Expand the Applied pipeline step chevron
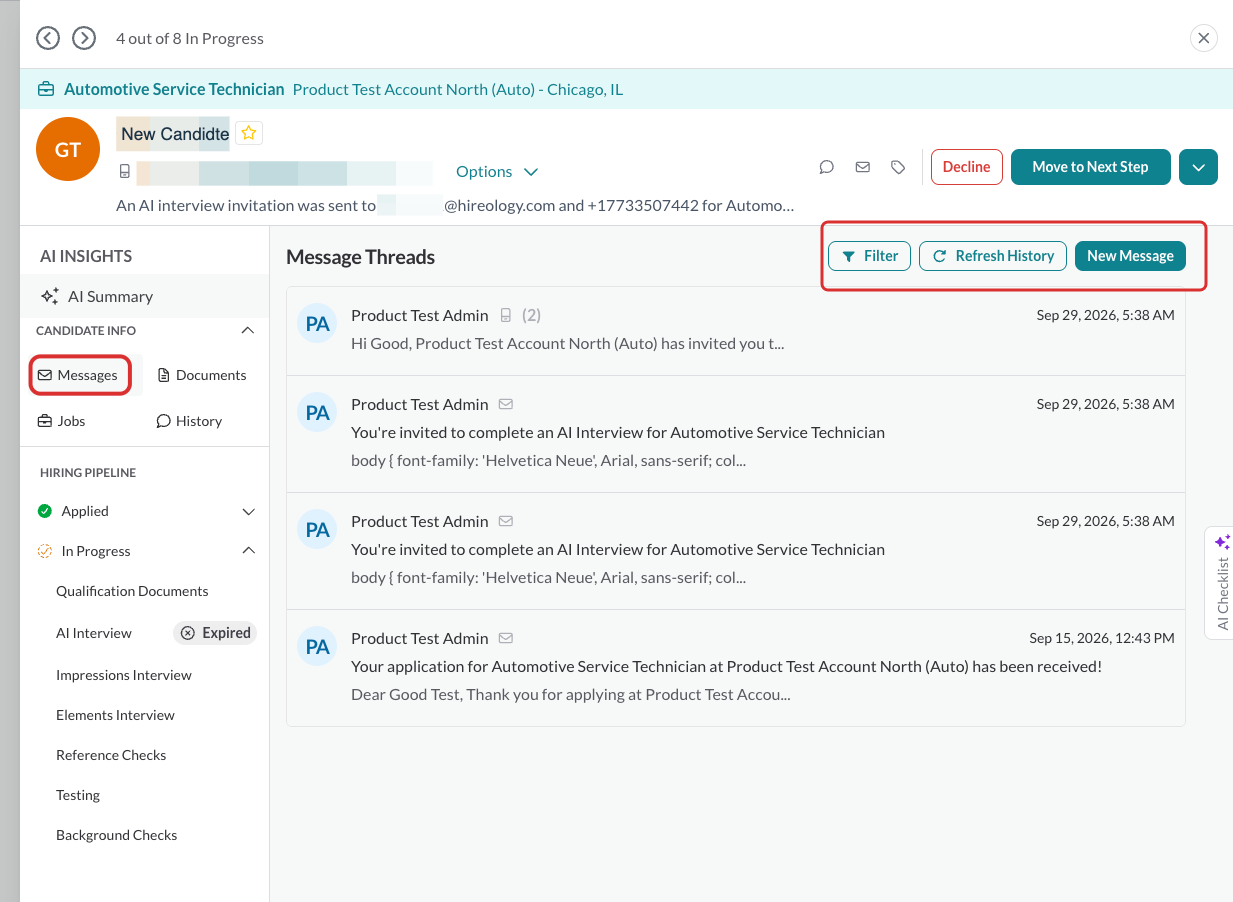The width and height of the screenshot is (1233, 902). coord(249,511)
